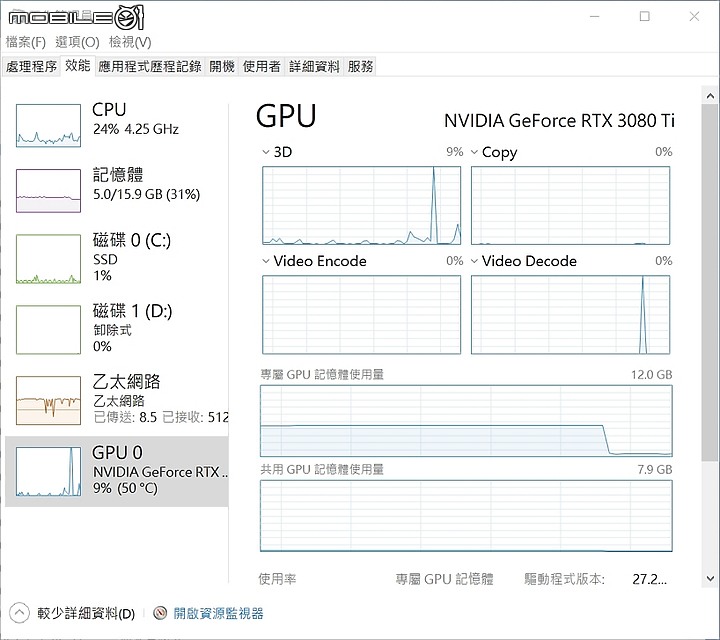Click the Video Decode usage graph
The height and width of the screenshot is (640, 720).
[570, 315]
